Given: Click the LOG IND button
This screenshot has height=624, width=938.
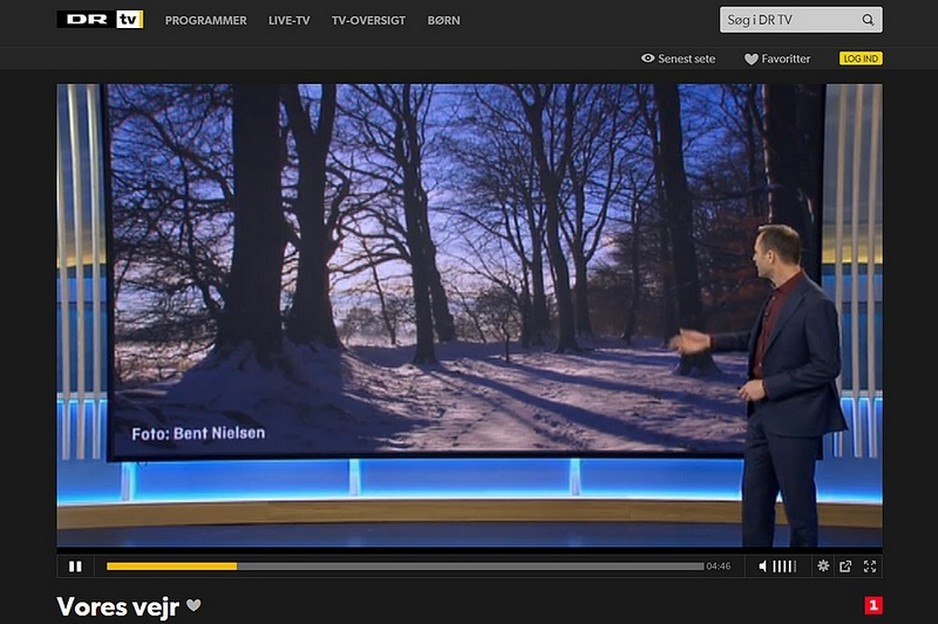Looking at the screenshot, I should [861, 58].
